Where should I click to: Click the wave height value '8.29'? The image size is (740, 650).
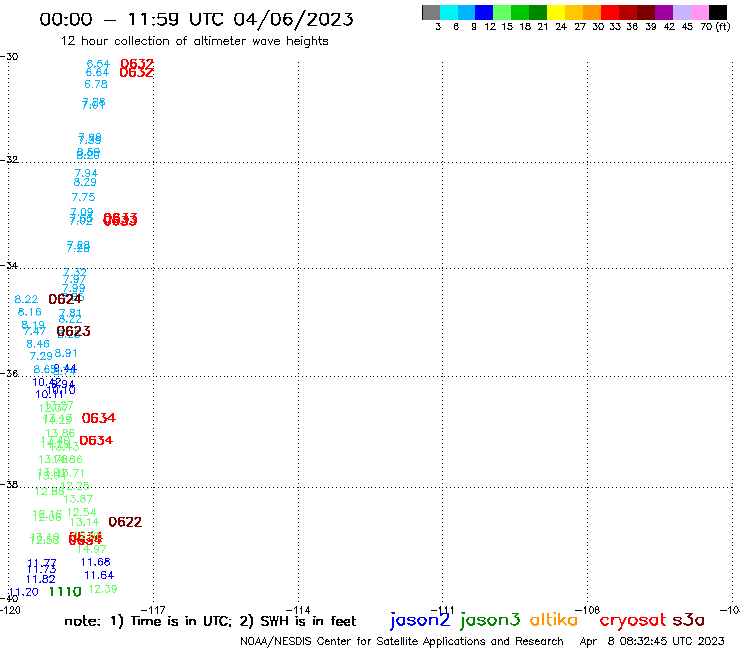pos(85,182)
